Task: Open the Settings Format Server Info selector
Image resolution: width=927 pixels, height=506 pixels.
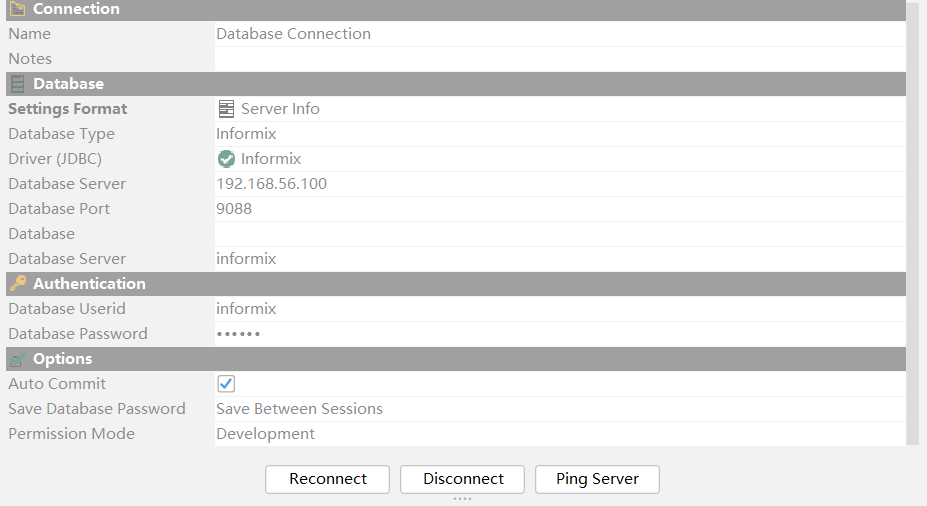Action: [x=560, y=109]
